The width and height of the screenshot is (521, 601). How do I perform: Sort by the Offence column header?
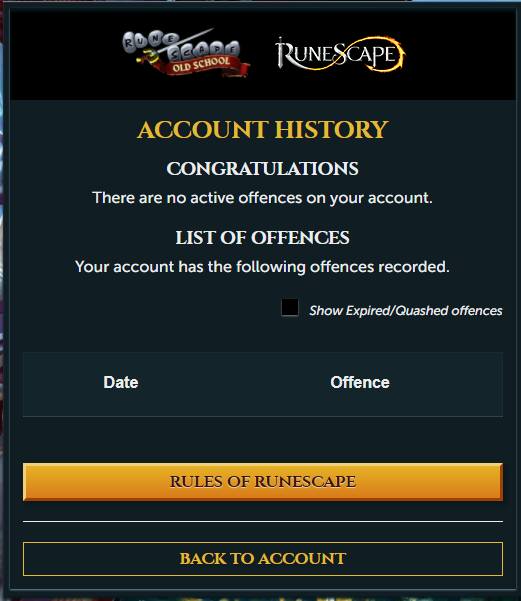click(x=360, y=382)
